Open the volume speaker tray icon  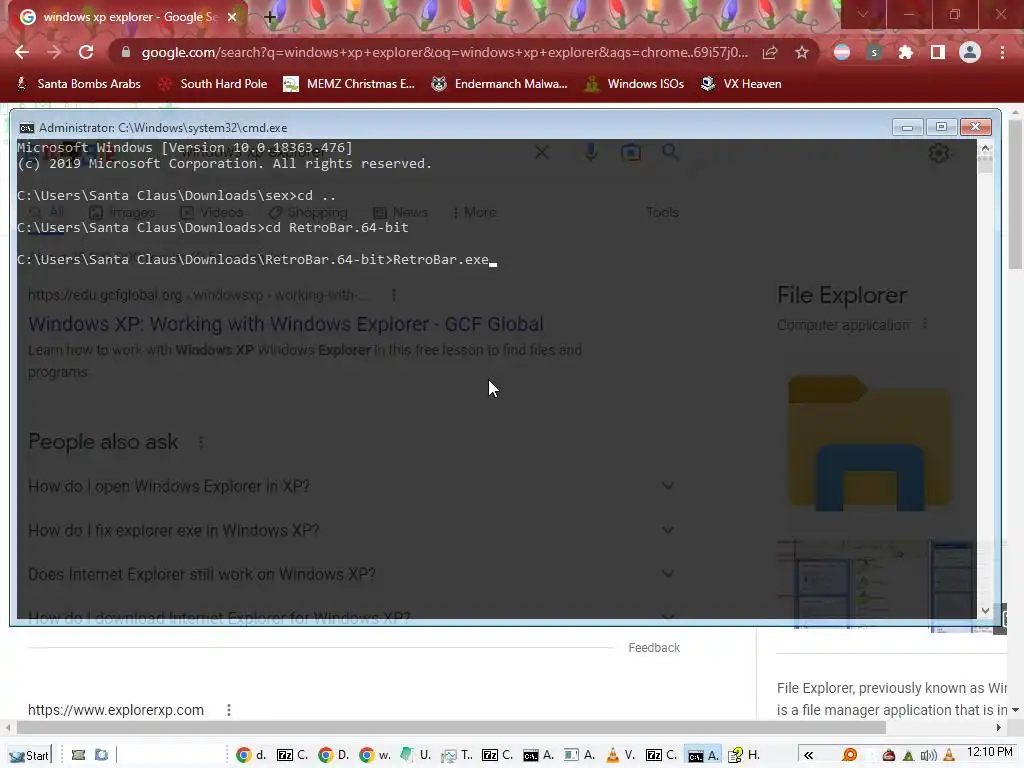(x=928, y=756)
